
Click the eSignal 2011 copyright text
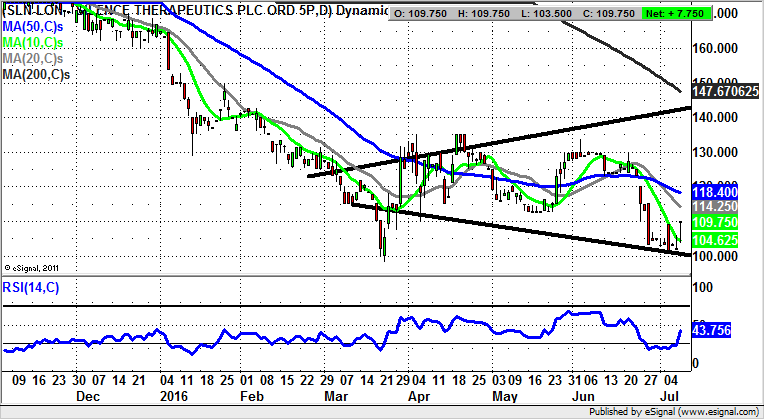click(x=32, y=268)
